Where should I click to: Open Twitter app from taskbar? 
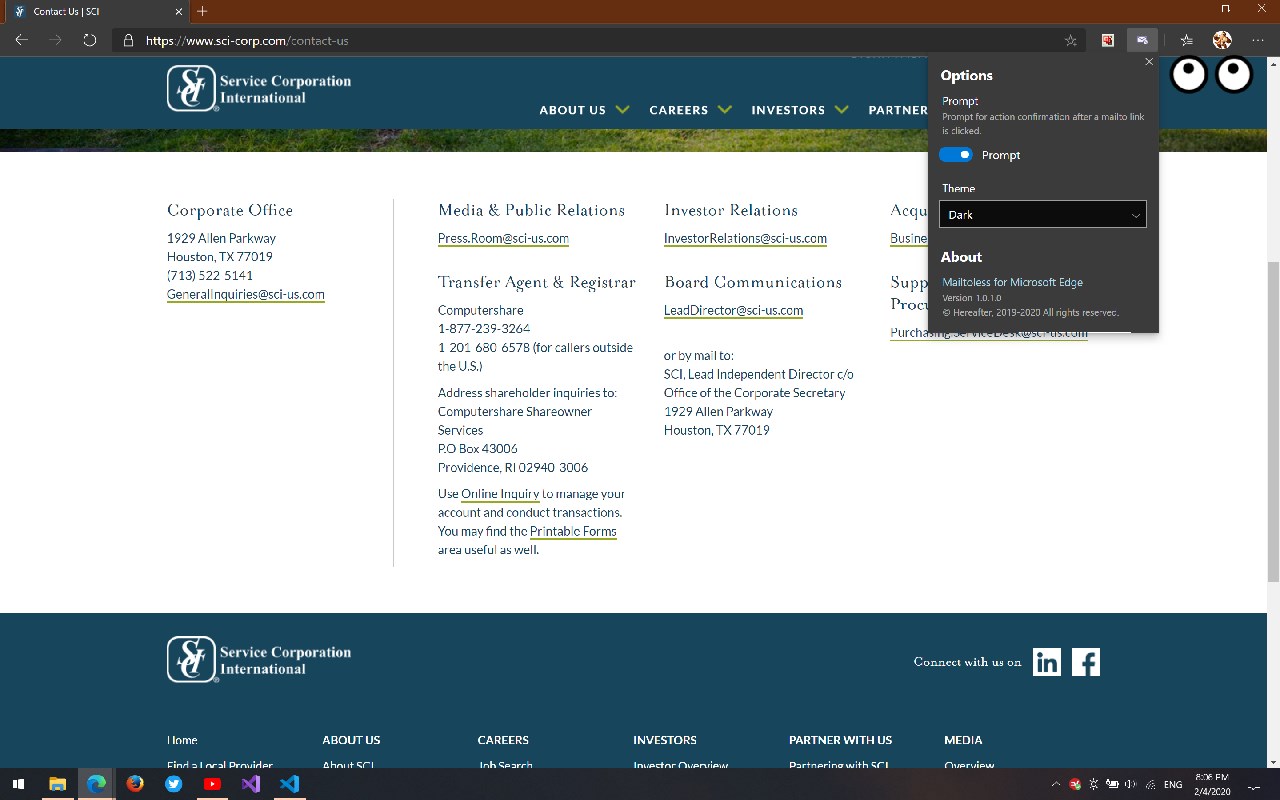pos(174,784)
